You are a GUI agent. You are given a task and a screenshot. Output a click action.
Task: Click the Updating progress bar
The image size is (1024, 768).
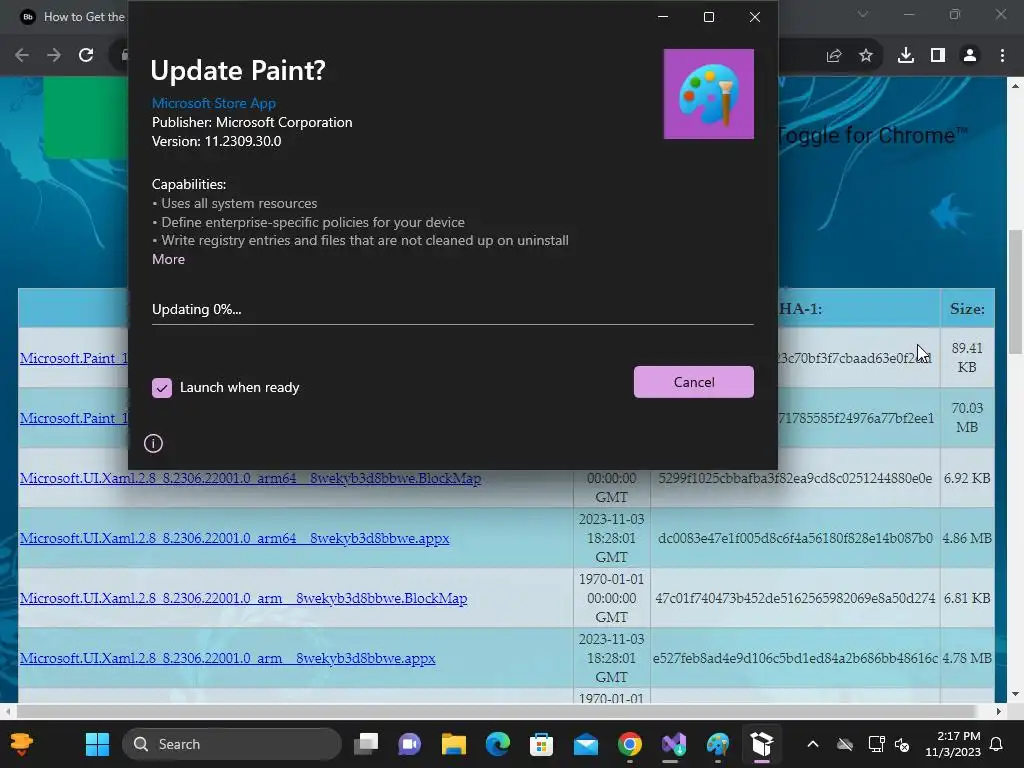point(453,324)
